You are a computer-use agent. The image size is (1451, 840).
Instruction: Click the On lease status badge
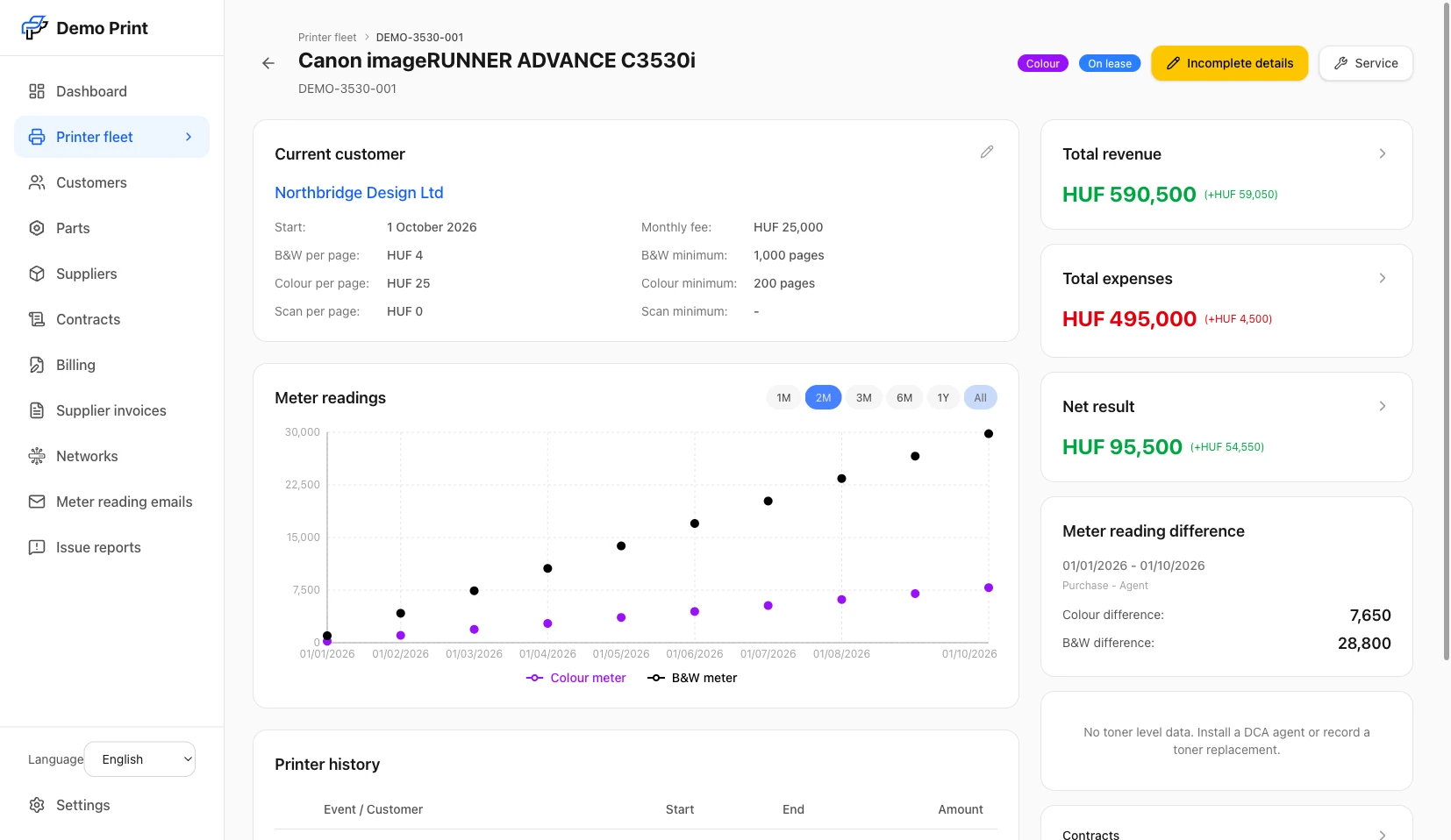[1110, 63]
